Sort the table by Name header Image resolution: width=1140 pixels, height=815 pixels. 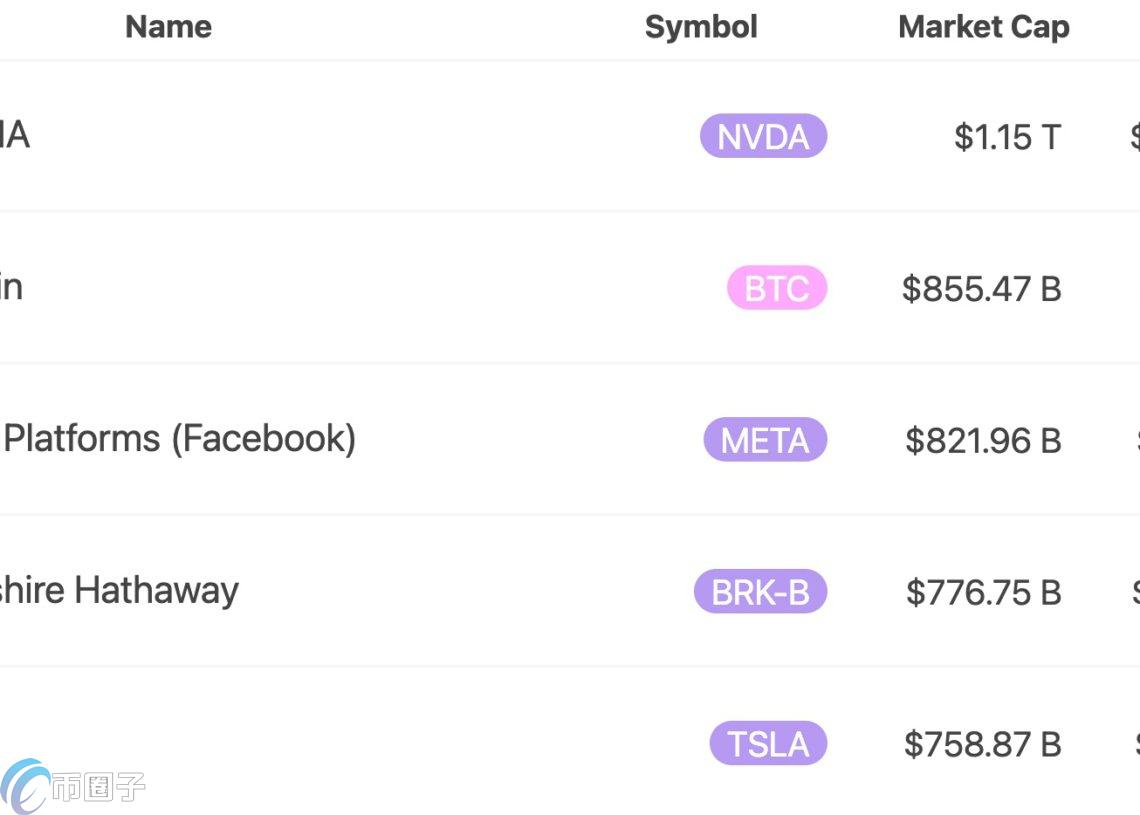[x=168, y=27]
